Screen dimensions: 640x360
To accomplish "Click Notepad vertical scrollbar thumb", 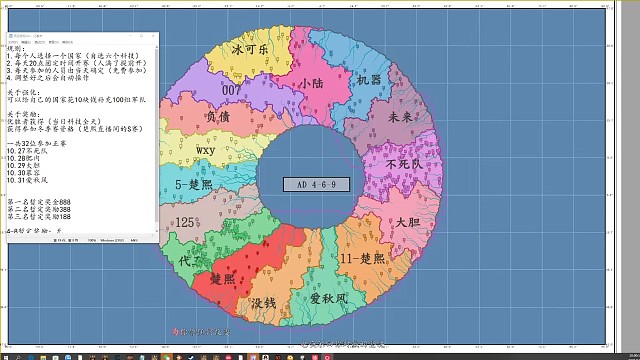I will click(x=157, y=136).
